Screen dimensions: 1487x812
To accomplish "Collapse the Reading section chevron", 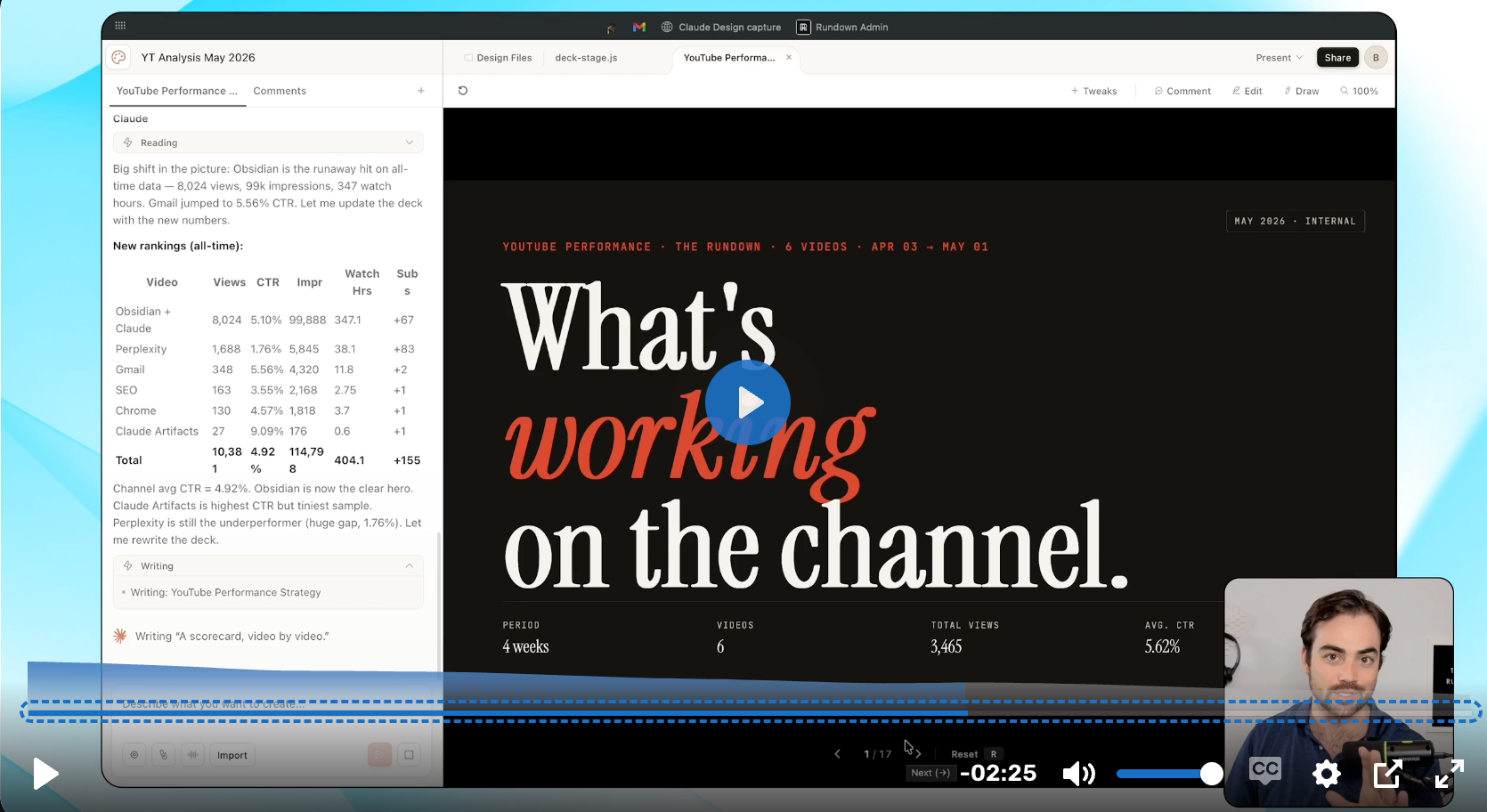I will [x=410, y=142].
